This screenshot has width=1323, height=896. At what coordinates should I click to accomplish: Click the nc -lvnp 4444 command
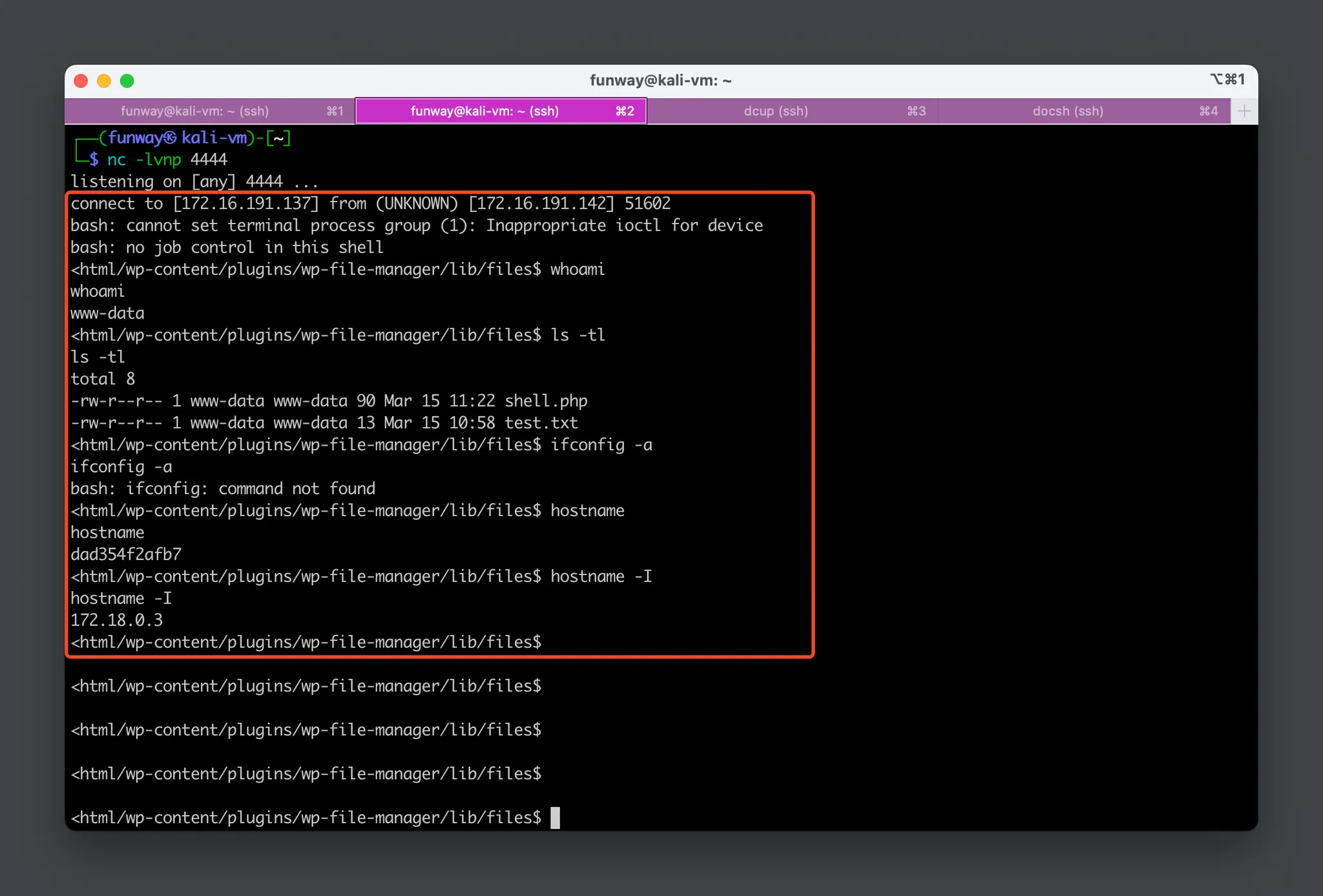coord(167,160)
